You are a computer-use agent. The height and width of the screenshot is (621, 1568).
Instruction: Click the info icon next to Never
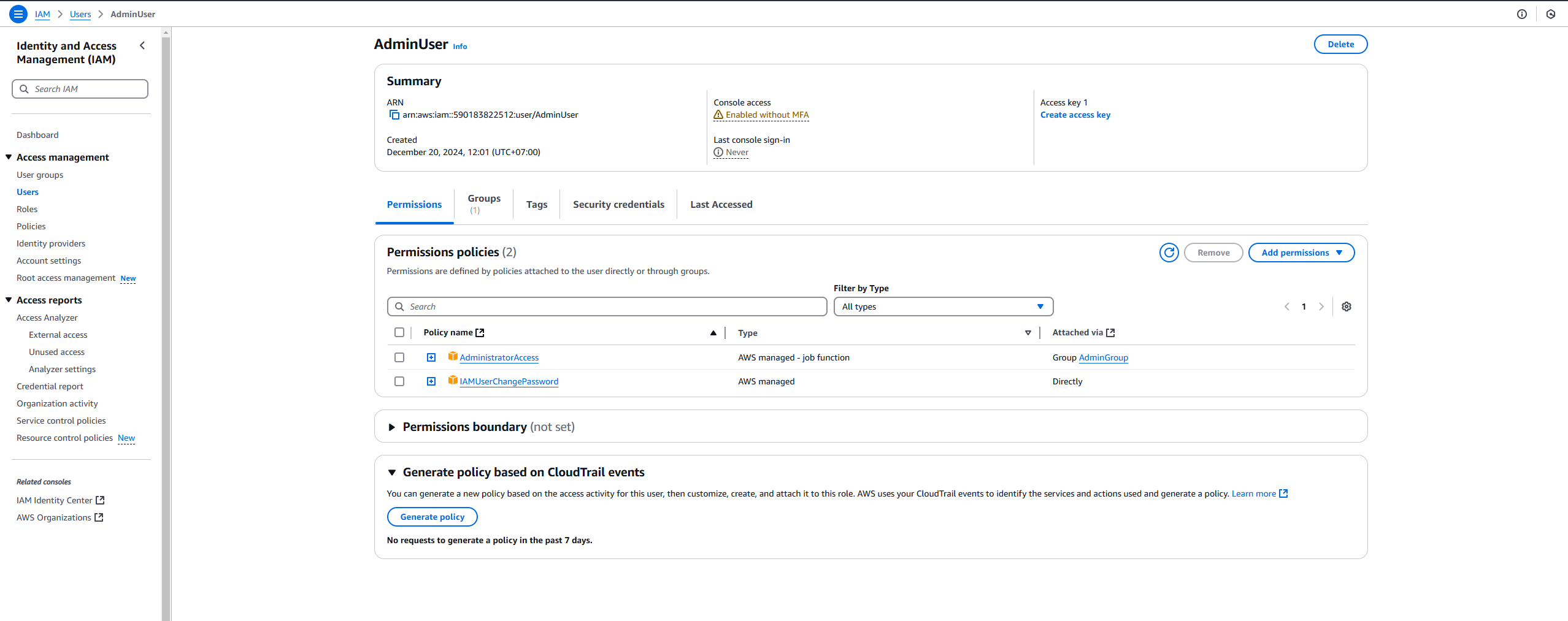[x=718, y=152]
